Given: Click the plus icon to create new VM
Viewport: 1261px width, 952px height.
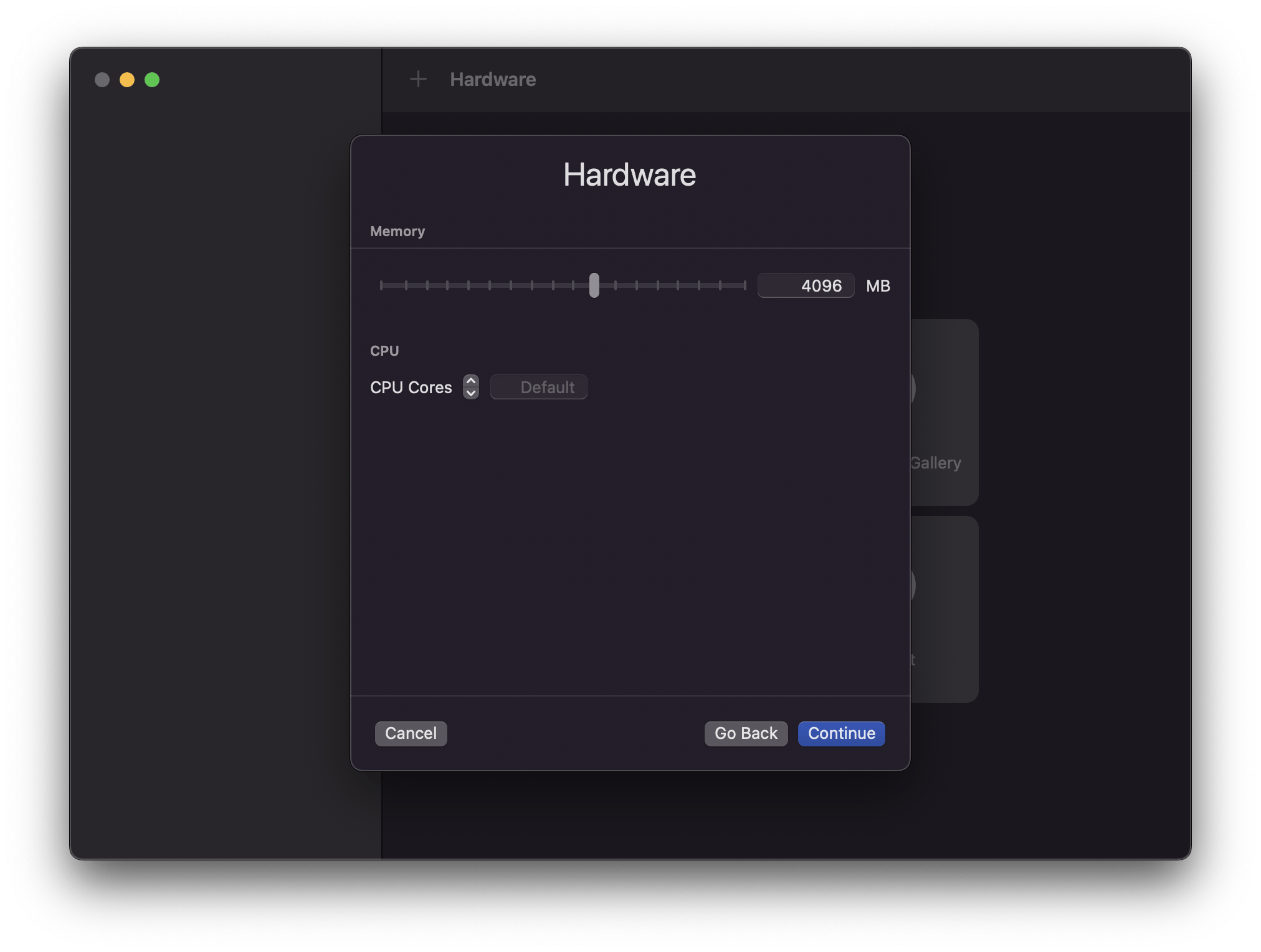Looking at the screenshot, I should (x=418, y=79).
